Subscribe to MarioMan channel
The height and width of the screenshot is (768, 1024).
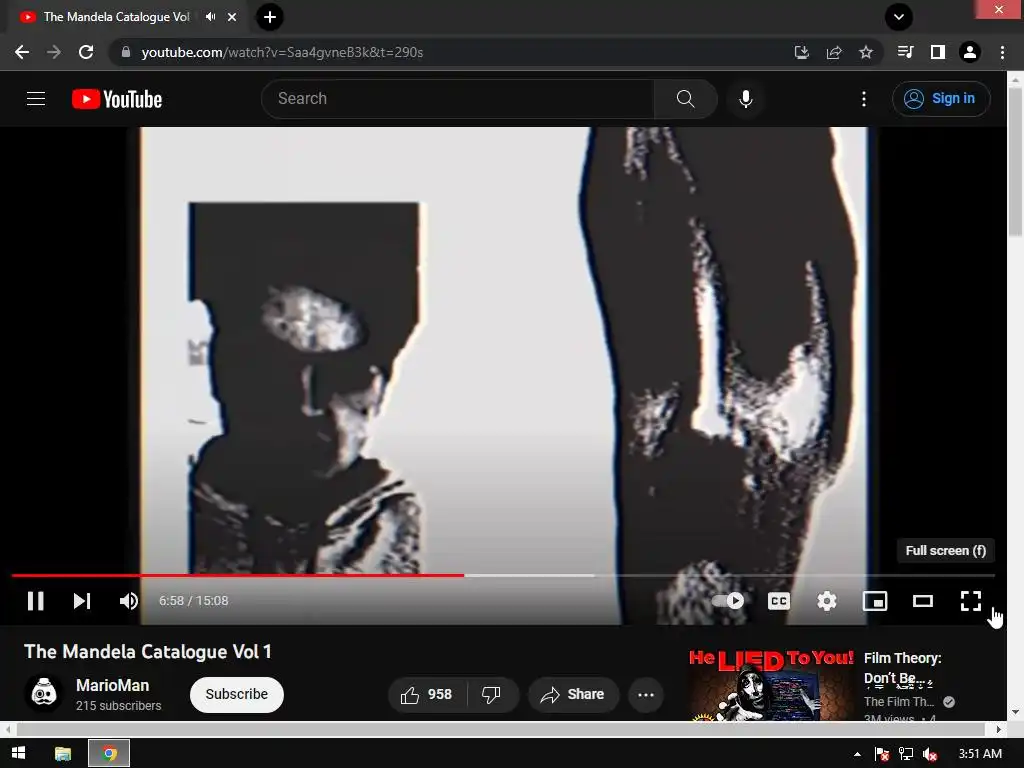[236, 694]
